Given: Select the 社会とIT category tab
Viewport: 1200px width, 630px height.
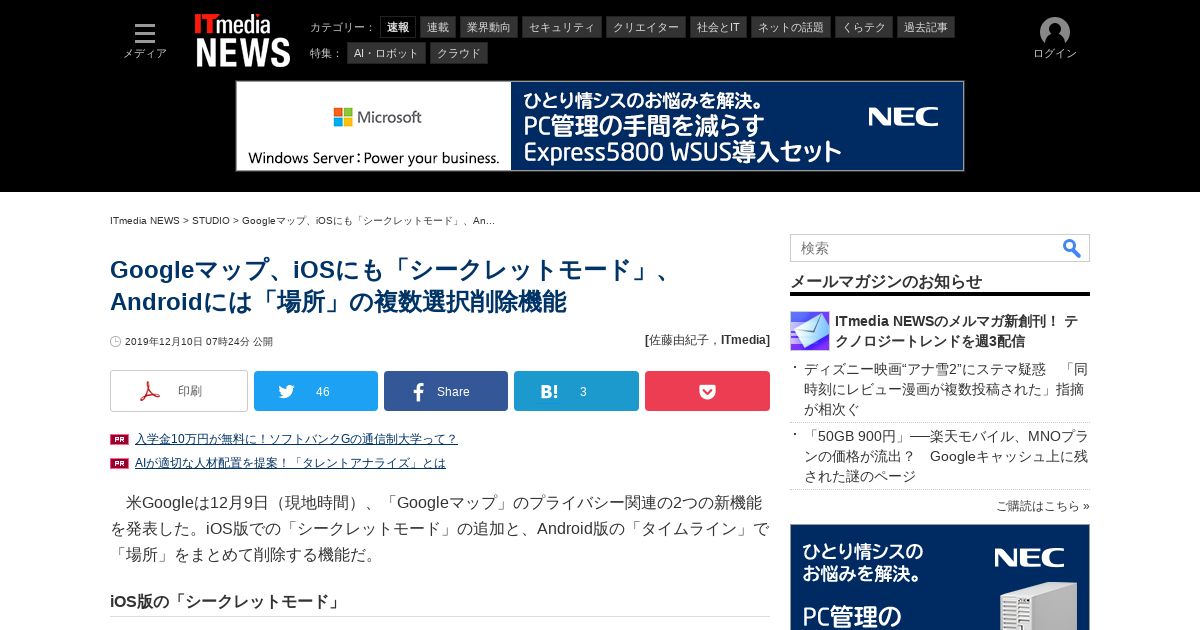Looking at the screenshot, I should pyautogui.click(x=719, y=27).
